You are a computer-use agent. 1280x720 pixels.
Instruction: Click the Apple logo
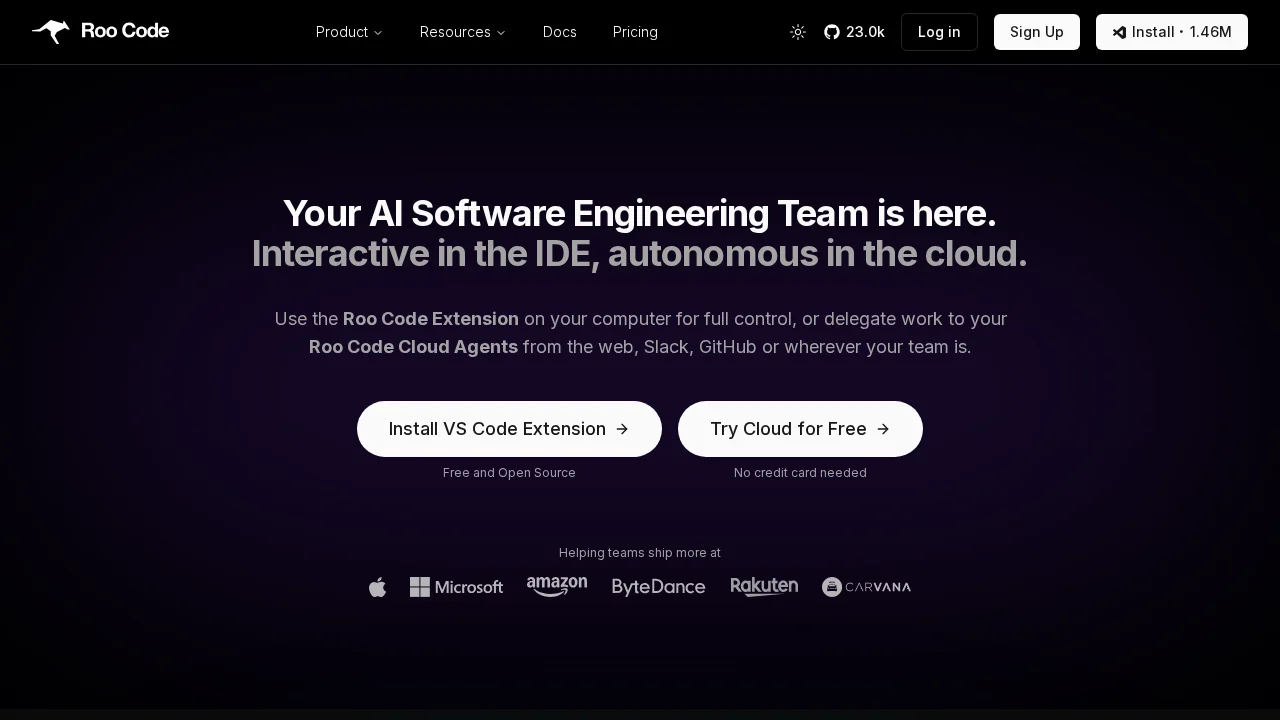(x=377, y=587)
